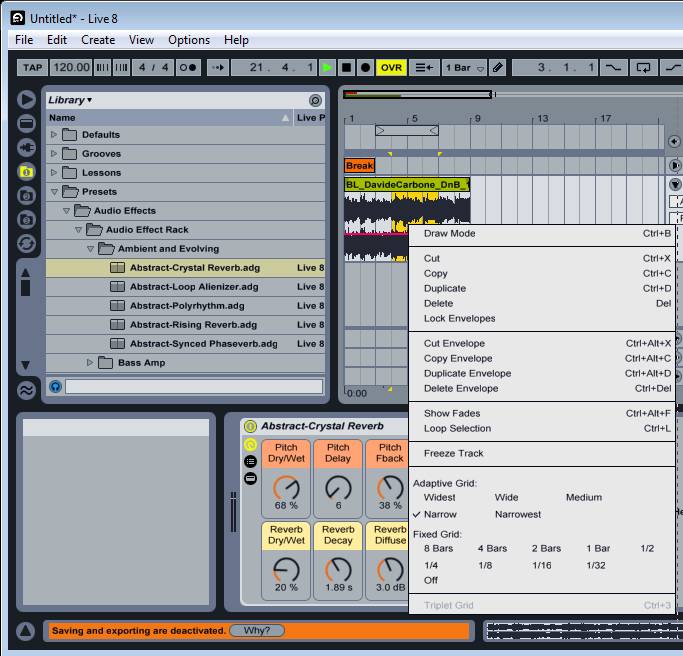Adjust the Reverb Decay knob
This screenshot has width=683, height=656.
338,570
